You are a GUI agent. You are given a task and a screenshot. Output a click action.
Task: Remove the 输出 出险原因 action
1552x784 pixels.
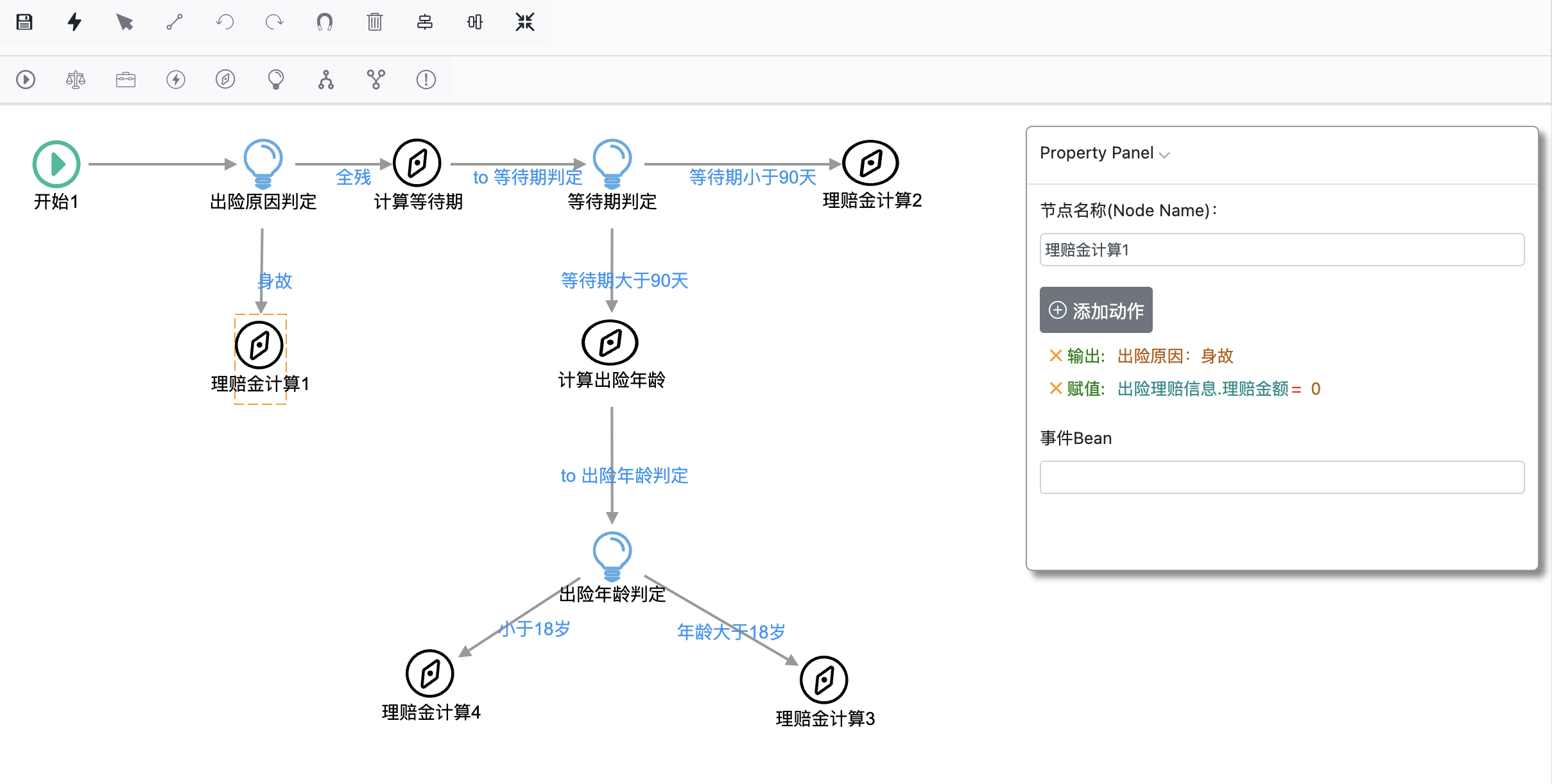click(1055, 355)
